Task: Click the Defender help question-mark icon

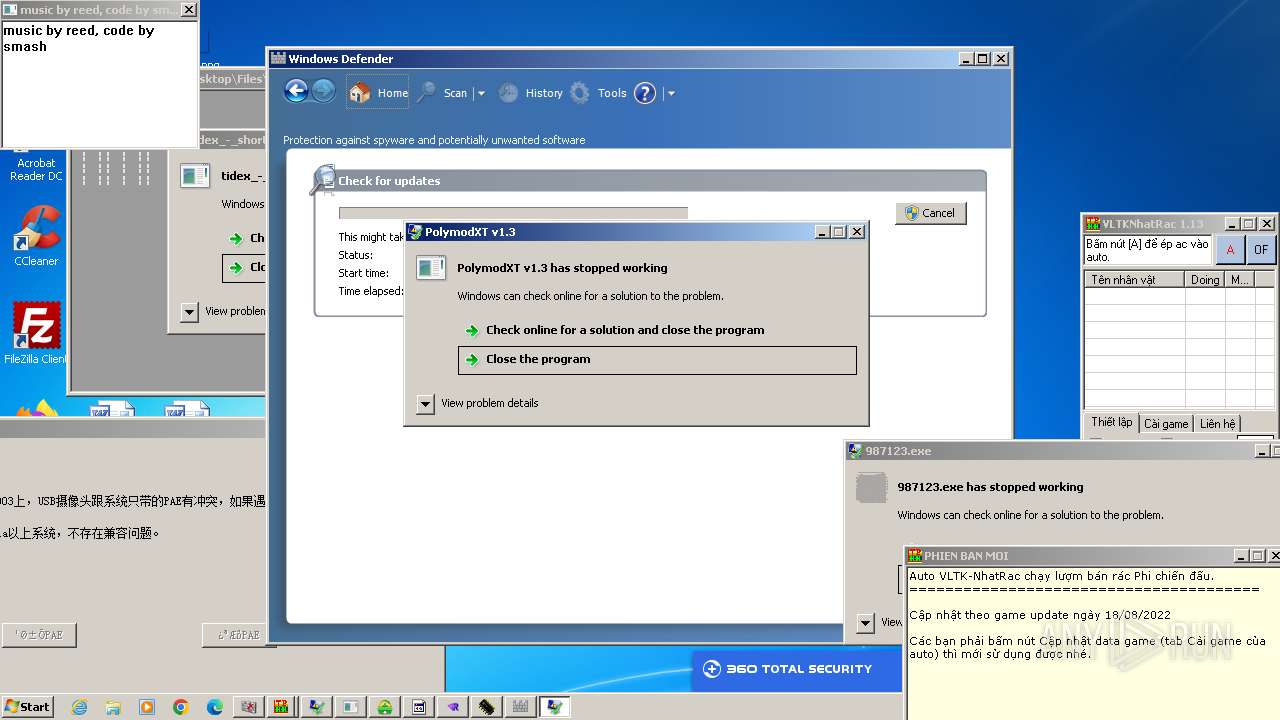Action: point(645,93)
